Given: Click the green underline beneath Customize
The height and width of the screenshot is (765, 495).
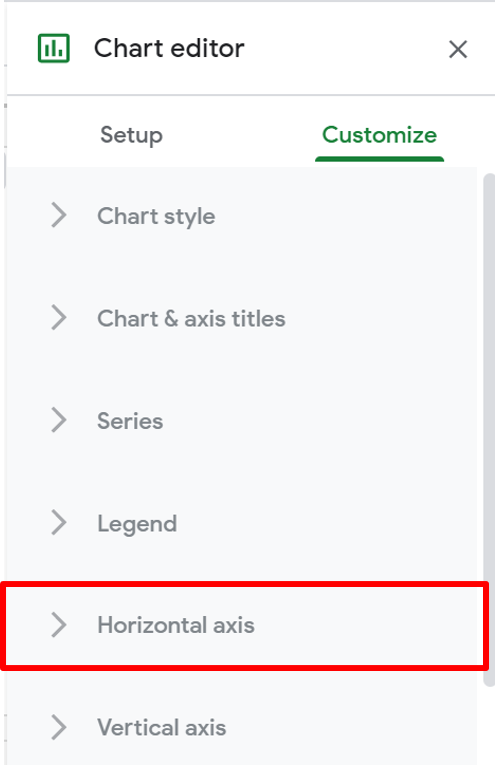Looking at the screenshot, I should click(379, 159).
